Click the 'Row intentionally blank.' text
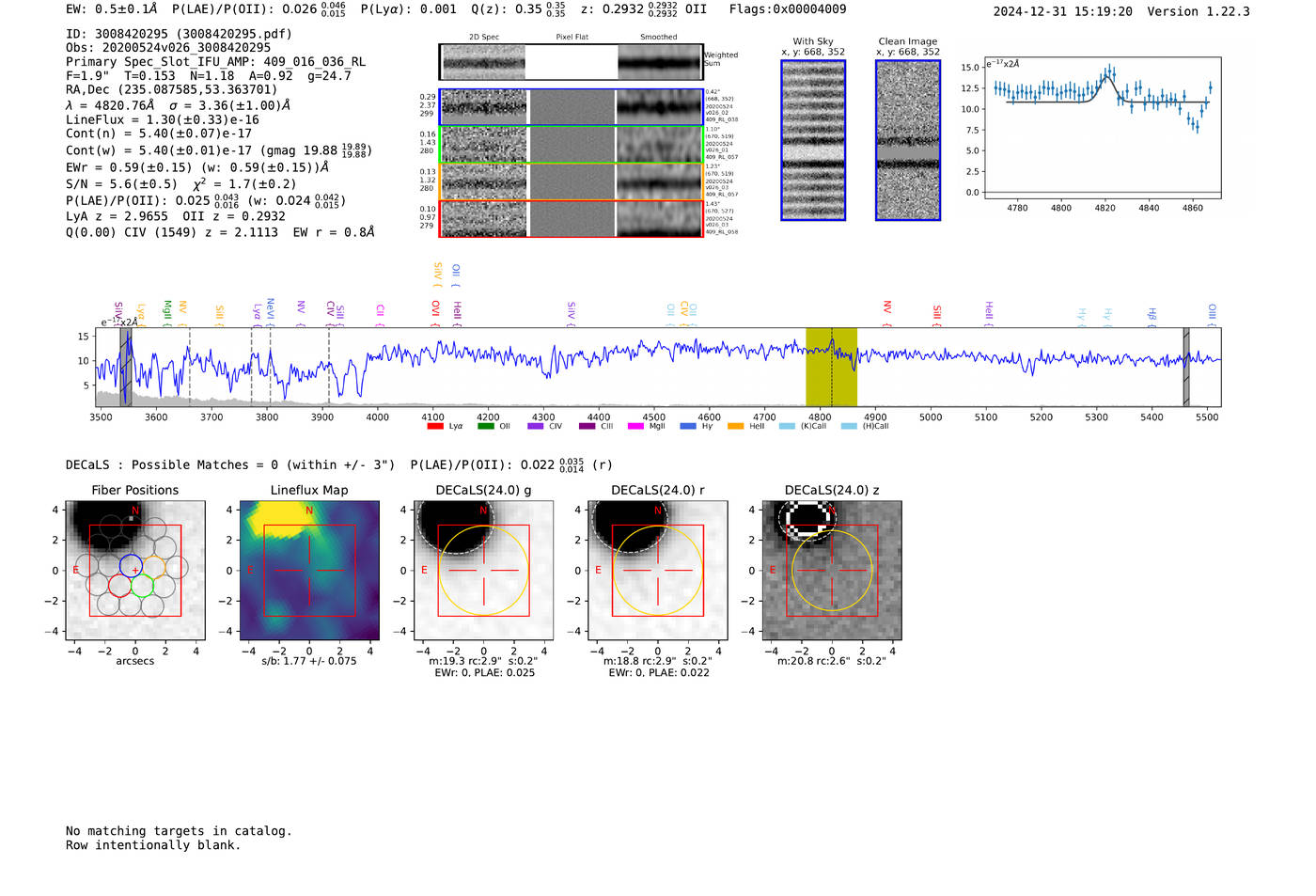The height and width of the screenshot is (896, 1316). [x=153, y=845]
